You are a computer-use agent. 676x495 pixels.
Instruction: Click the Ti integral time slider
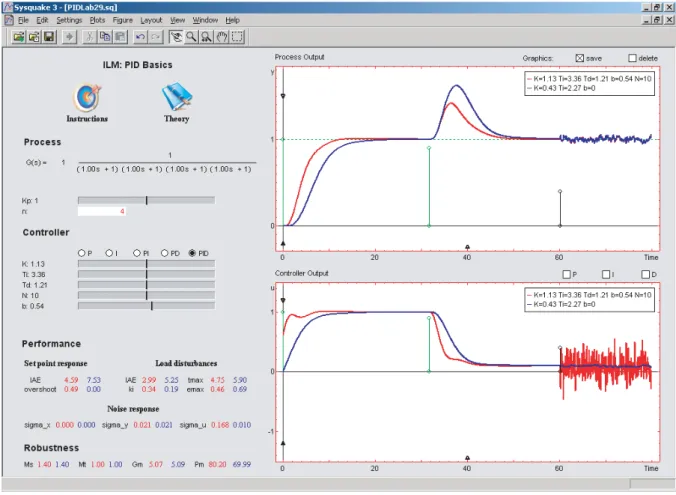(146, 274)
